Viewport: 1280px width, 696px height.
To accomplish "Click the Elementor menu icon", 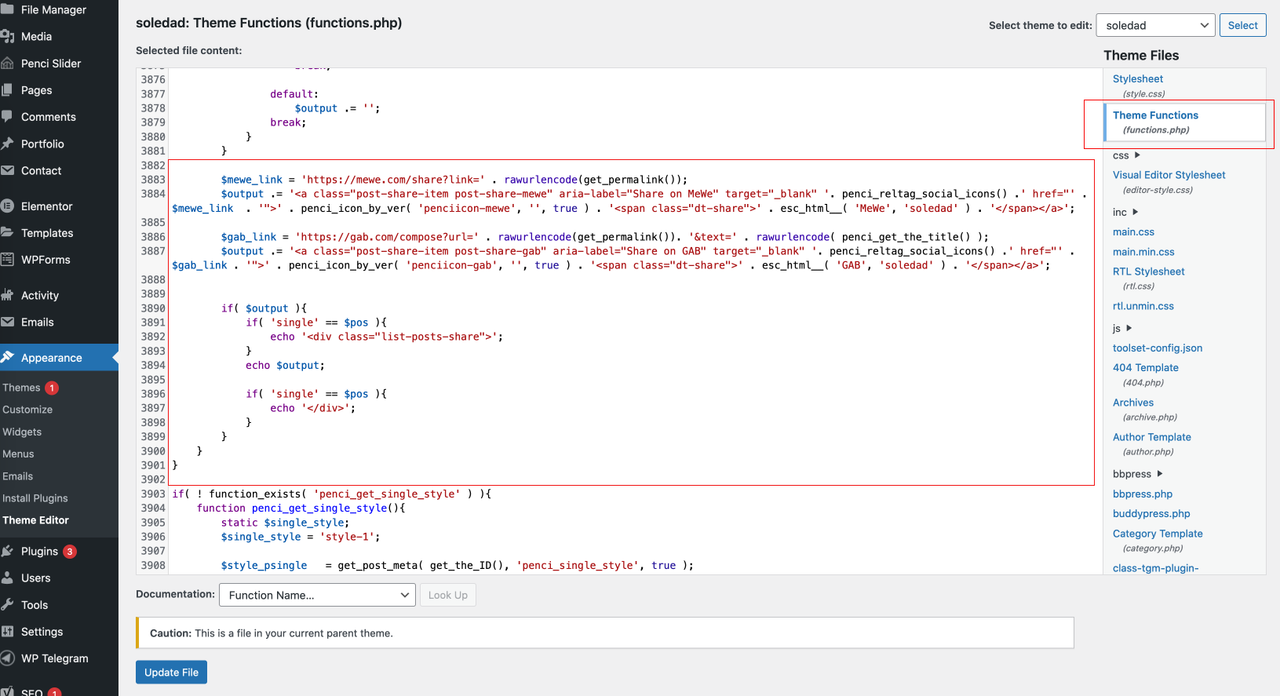I will [x=8, y=206].
